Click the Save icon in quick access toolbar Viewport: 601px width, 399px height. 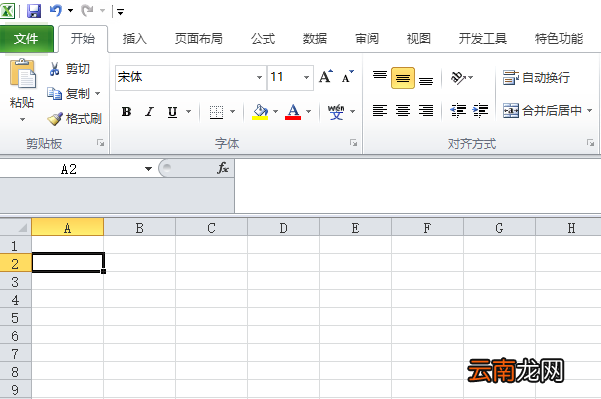coord(34,11)
